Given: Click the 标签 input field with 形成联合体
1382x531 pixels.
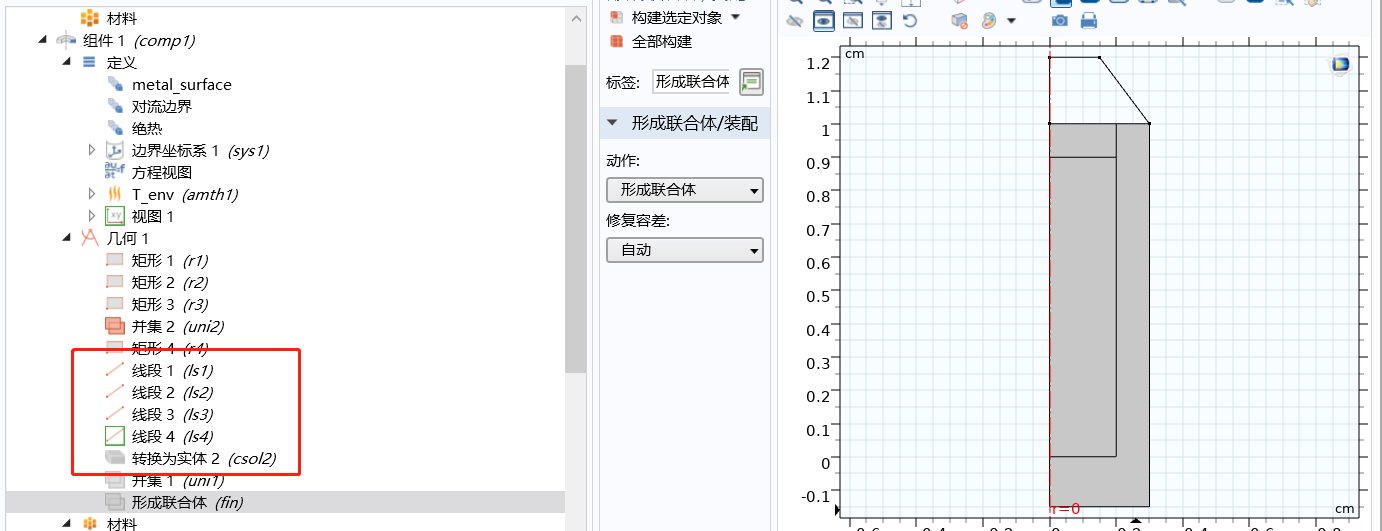Looking at the screenshot, I should coord(692,82).
